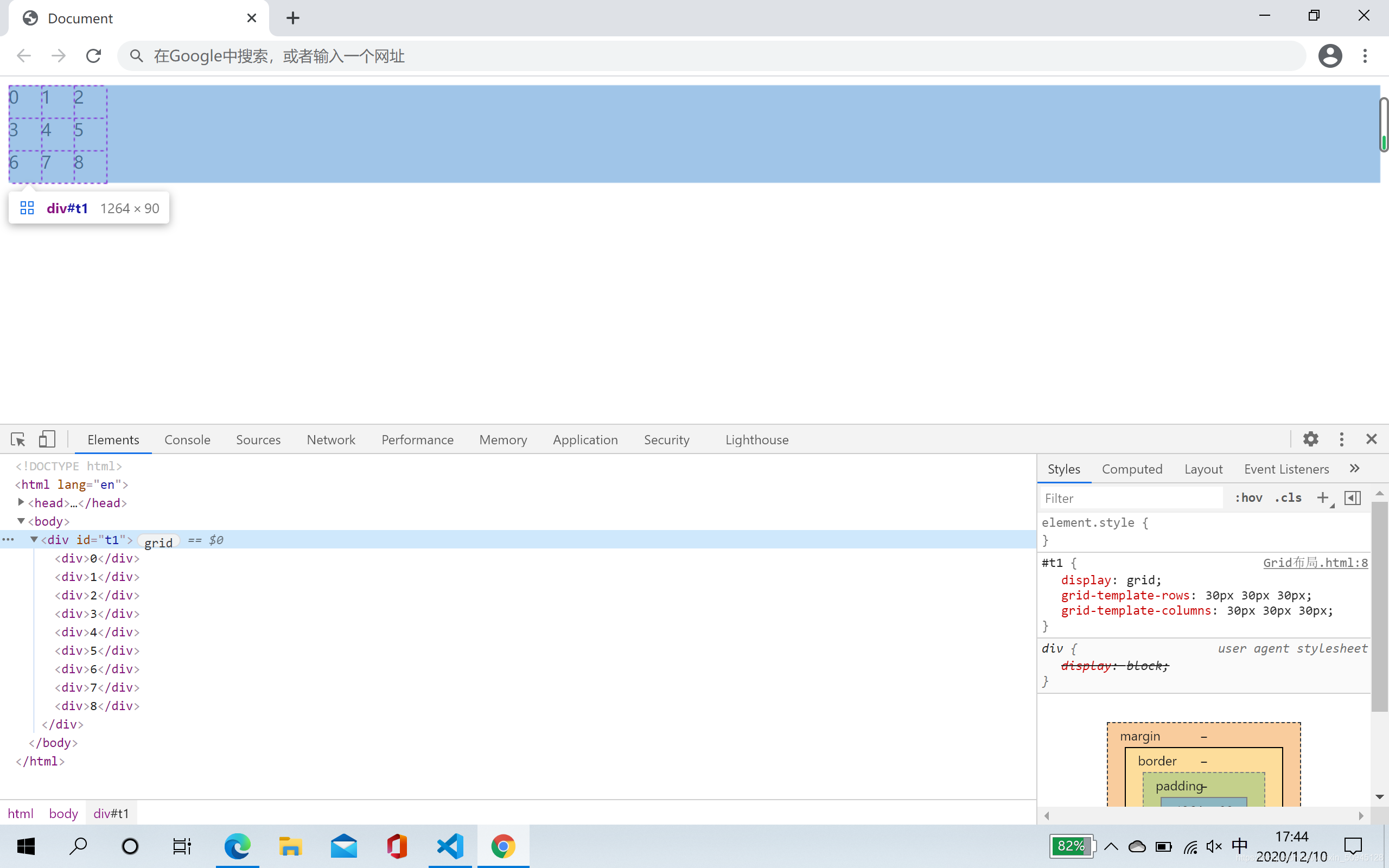
Task: Expand the head element node
Action: [21, 502]
